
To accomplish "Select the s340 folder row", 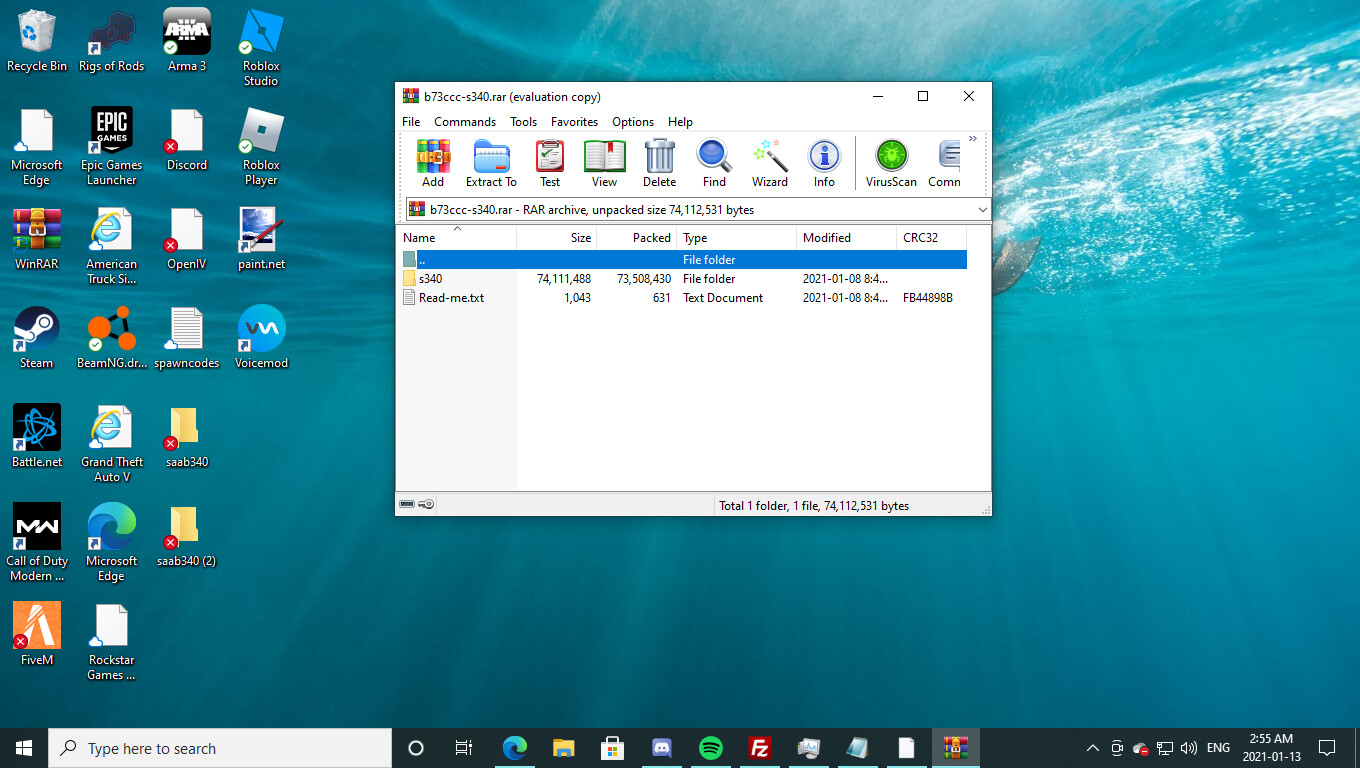I will click(x=431, y=279).
